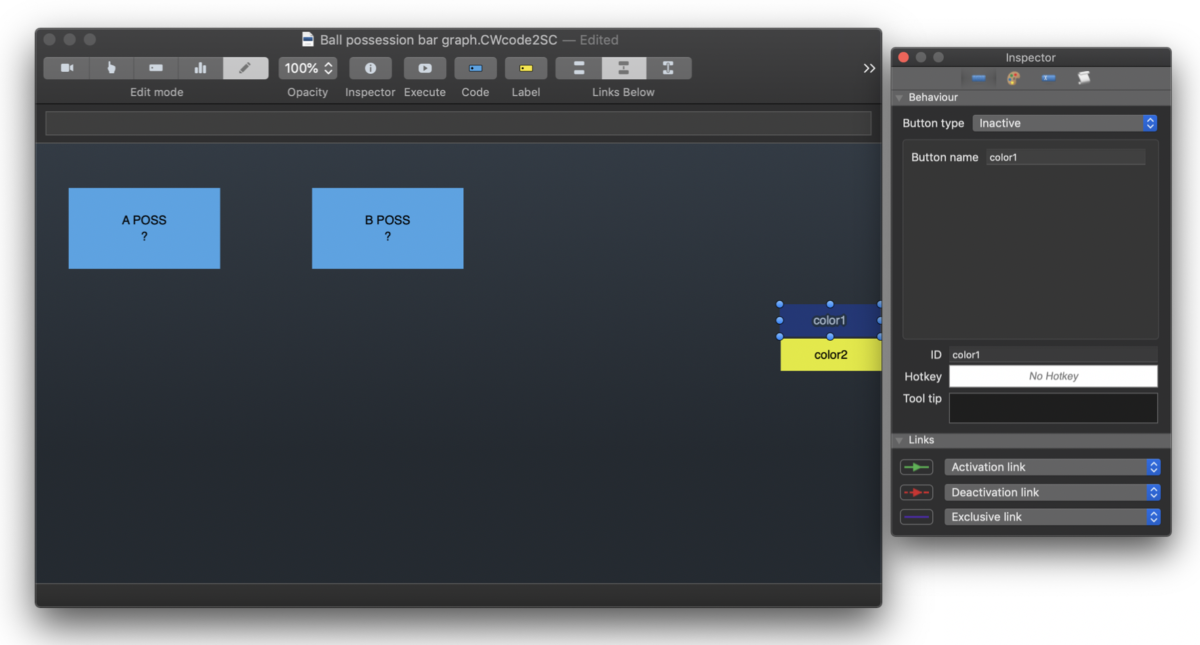Screen dimensions: 1200x645
Task: Select the B POSS button on the canvas
Action: coord(388,228)
